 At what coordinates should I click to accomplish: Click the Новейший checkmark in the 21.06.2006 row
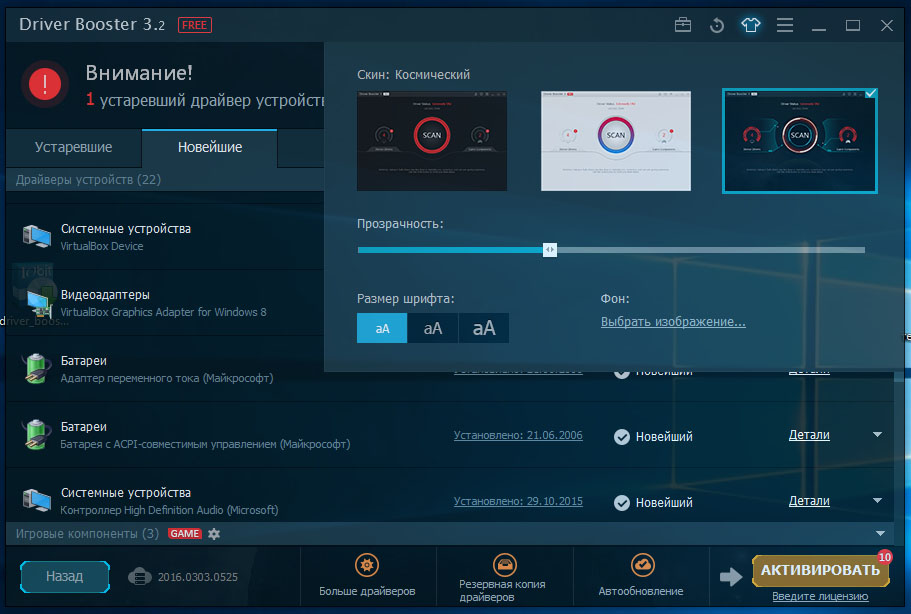[622, 437]
